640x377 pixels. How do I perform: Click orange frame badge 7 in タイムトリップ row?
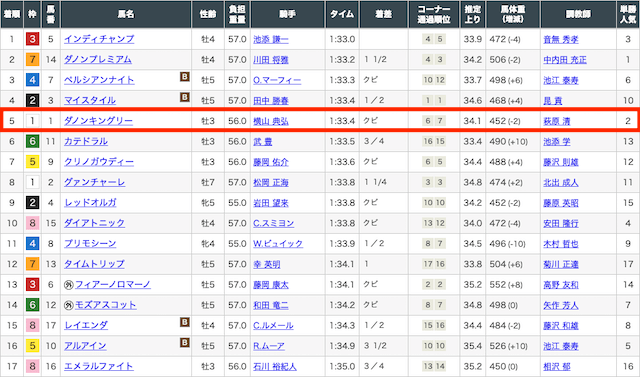coord(32,264)
